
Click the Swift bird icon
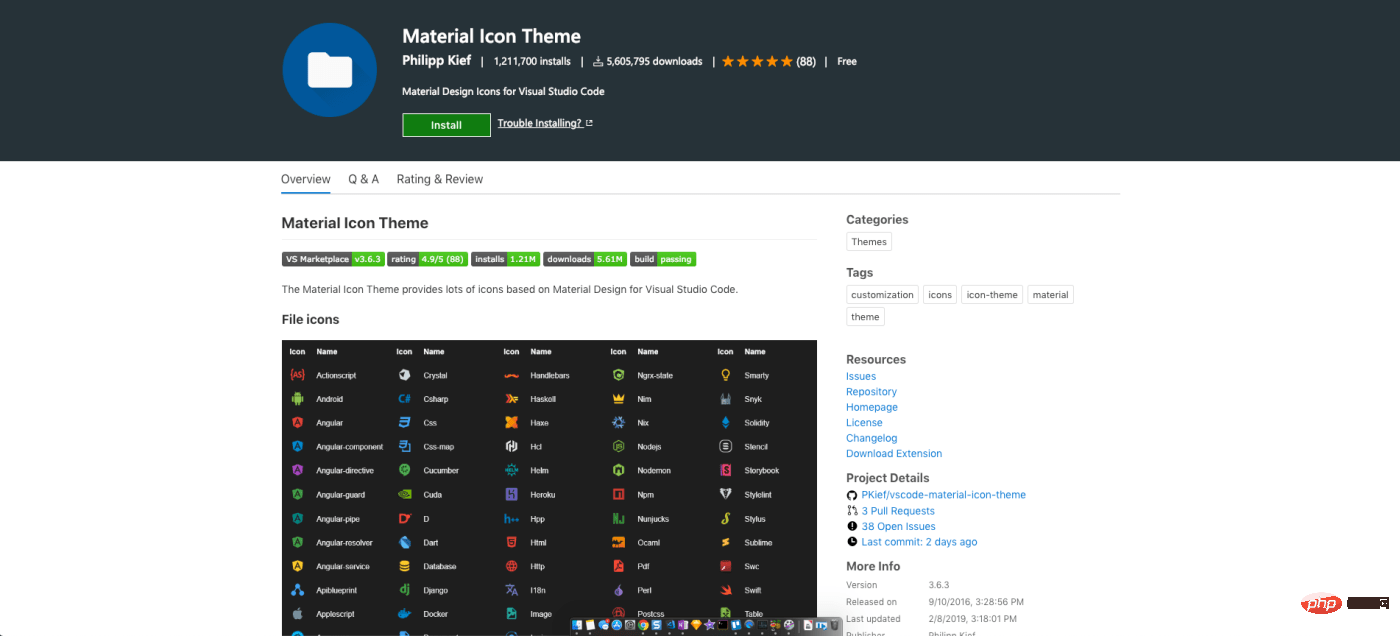(725, 590)
